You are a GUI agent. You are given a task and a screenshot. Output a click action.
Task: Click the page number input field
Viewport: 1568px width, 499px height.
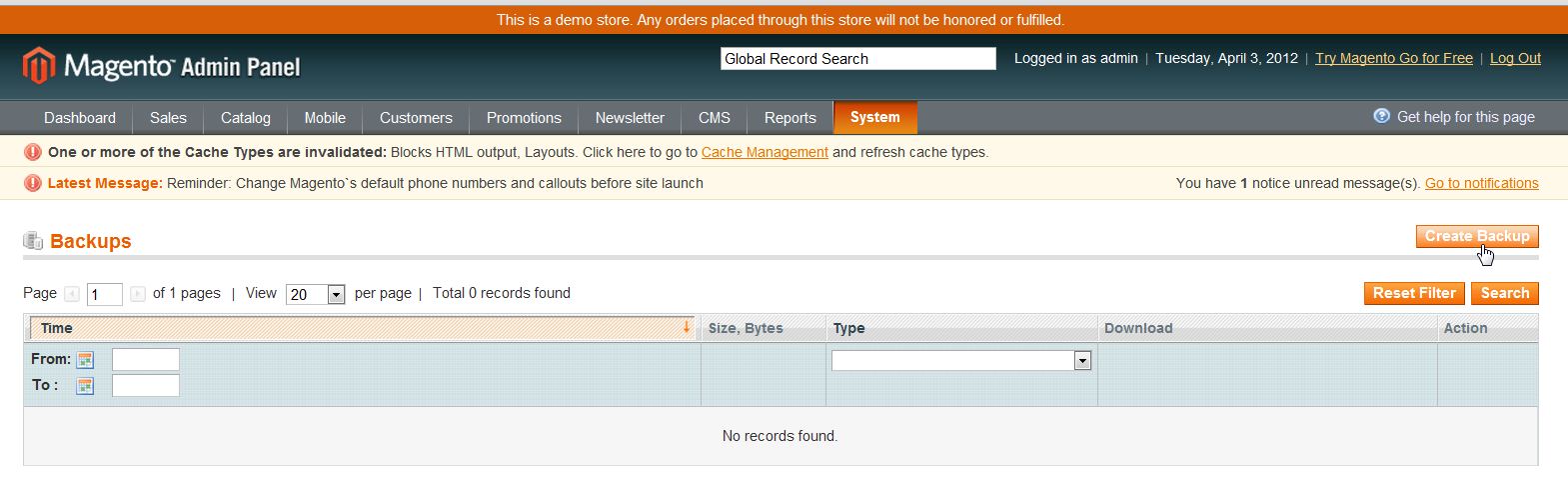[105, 295]
